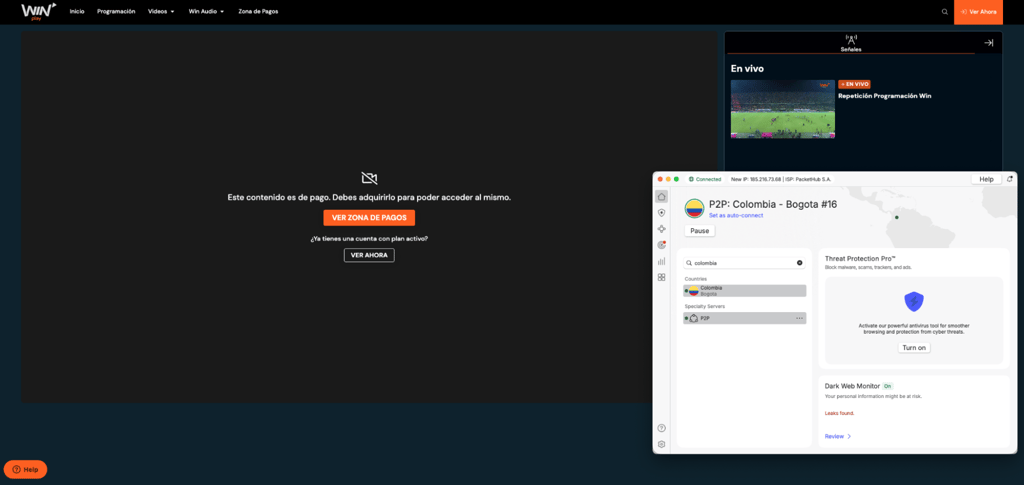Click Help button in VPN window
The width and height of the screenshot is (1024, 485).
986,179
